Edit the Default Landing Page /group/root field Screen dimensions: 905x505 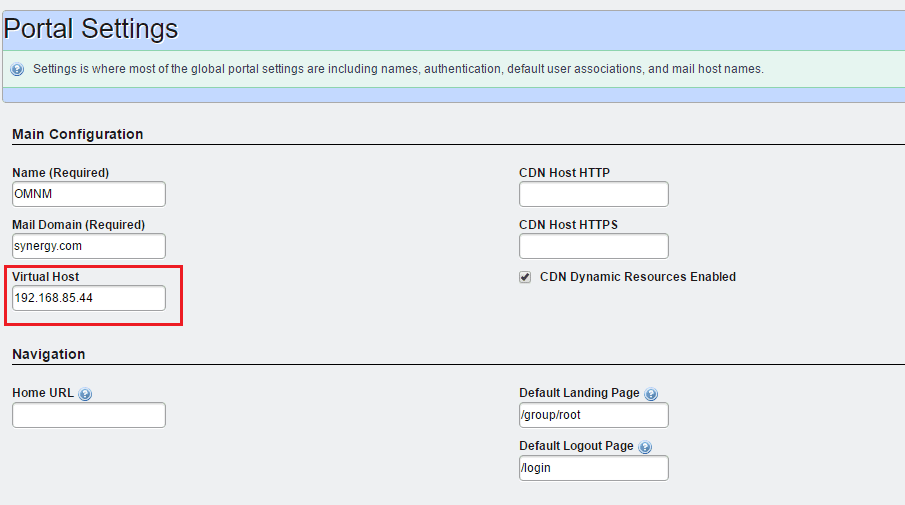(594, 415)
